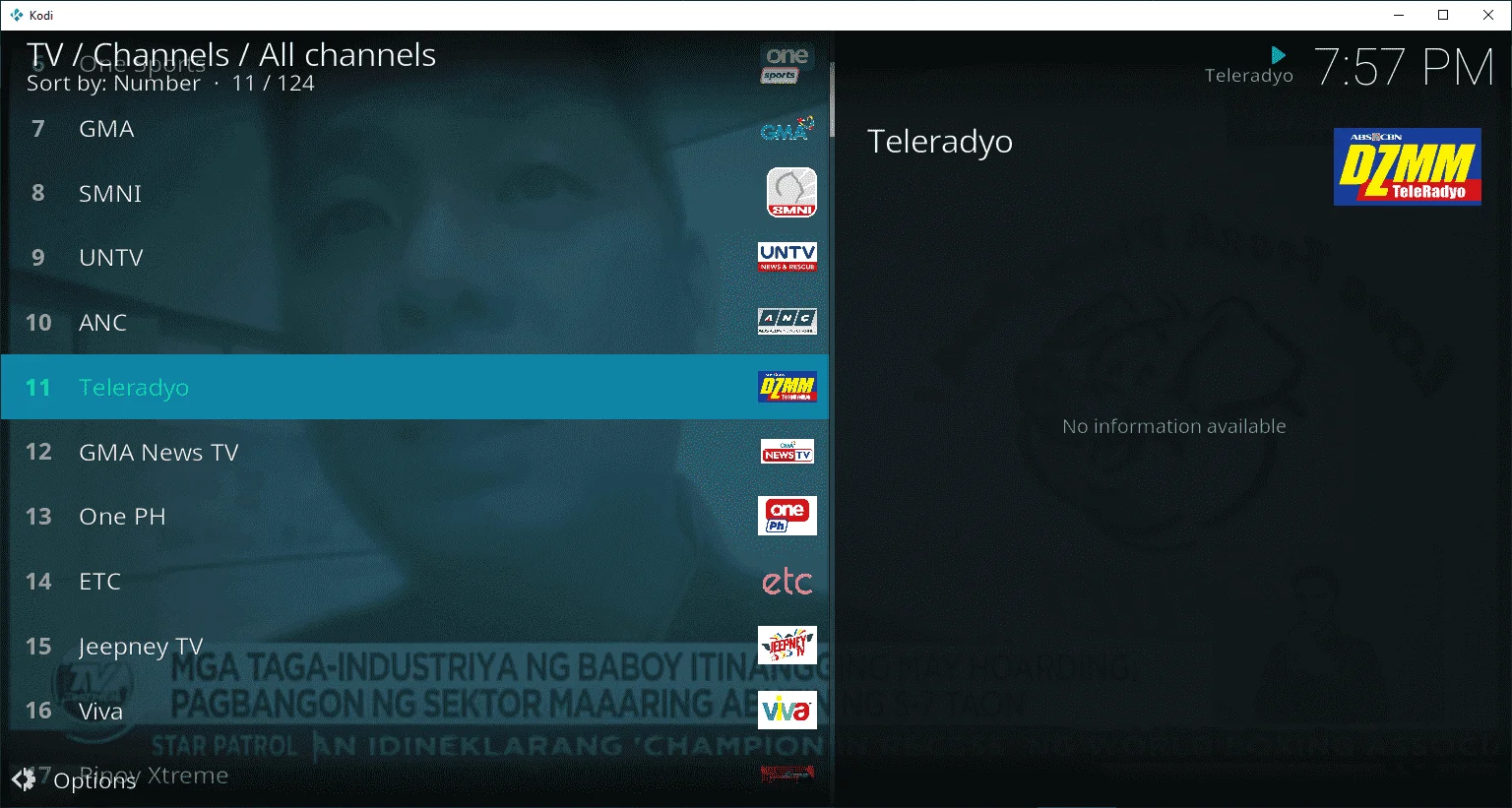
Task: Click the channel list scrollbar
Action: (x=832, y=98)
